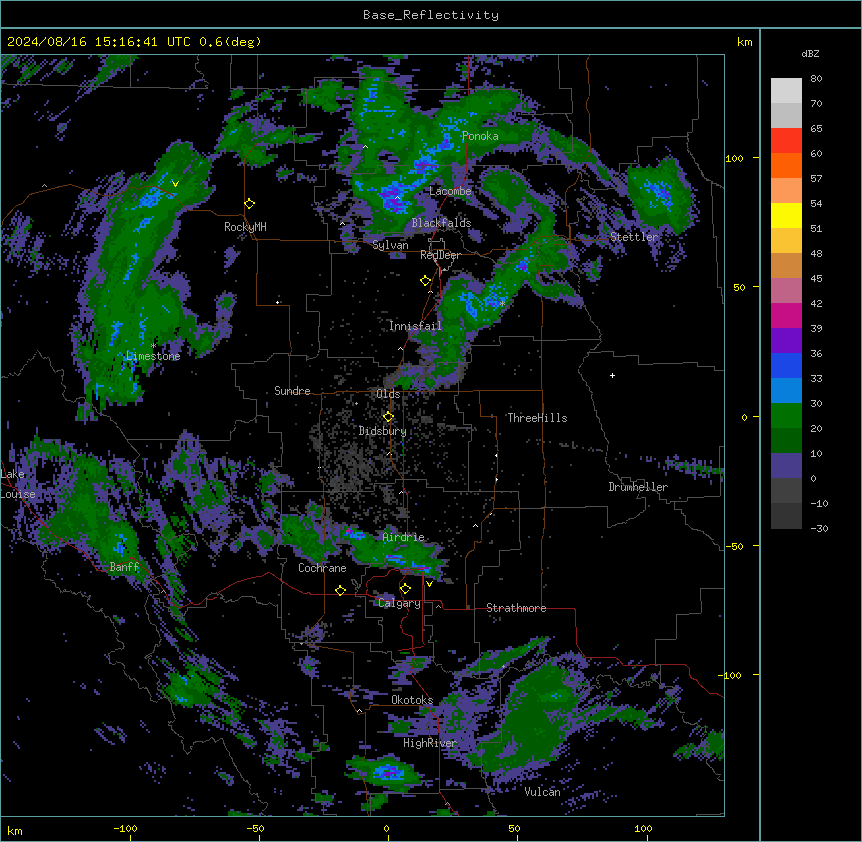Select the Drumheller label
Screen dimensions: 862x842
coord(638,487)
